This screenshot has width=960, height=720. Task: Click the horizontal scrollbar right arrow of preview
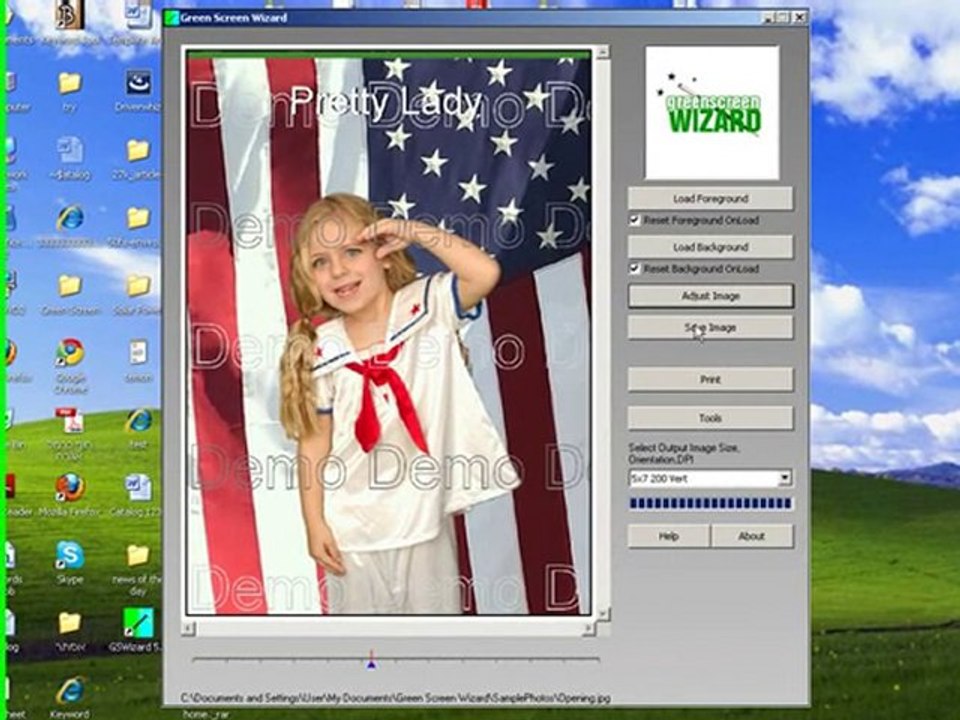[588, 628]
